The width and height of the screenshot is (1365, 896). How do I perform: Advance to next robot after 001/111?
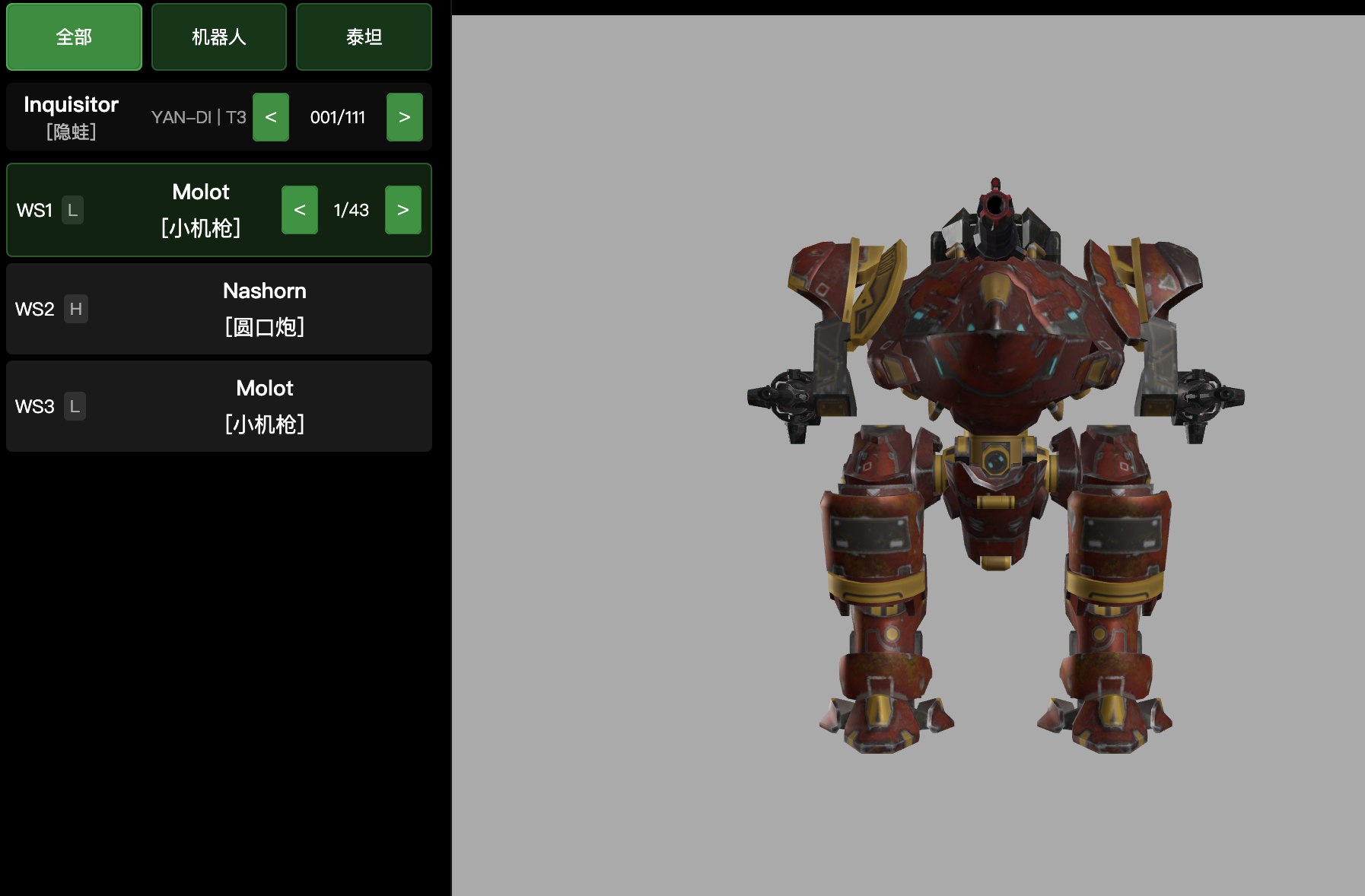(x=405, y=117)
